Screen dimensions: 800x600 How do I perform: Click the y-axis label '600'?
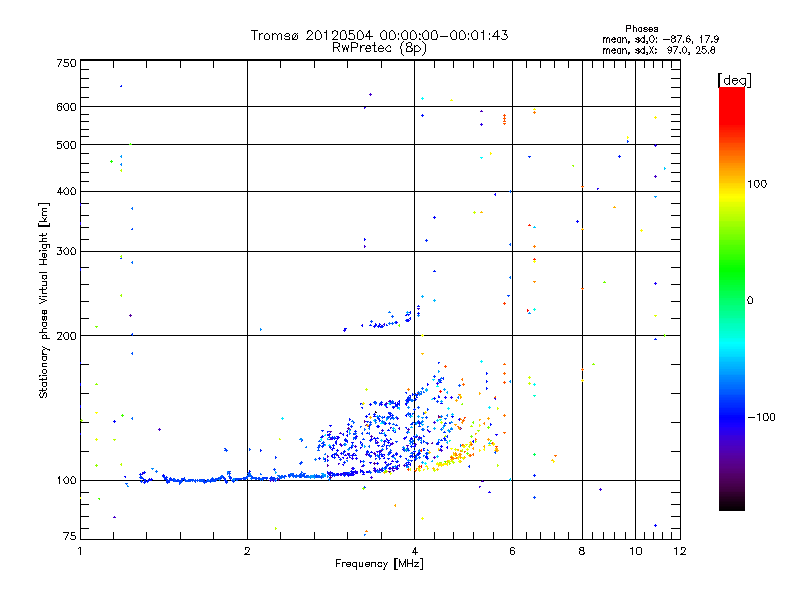click(x=66, y=107)
